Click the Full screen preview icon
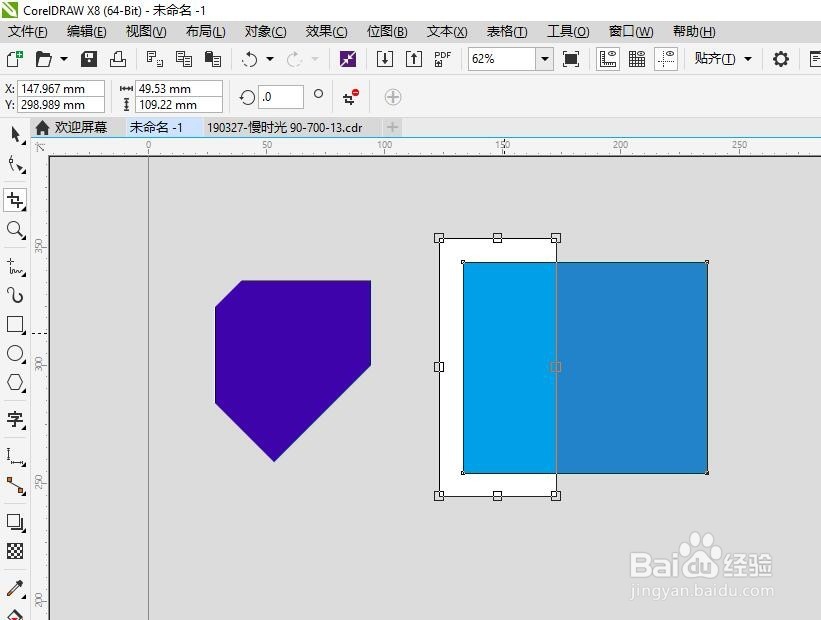This screenshot has height=620, width=821. (x=571, y=59)
